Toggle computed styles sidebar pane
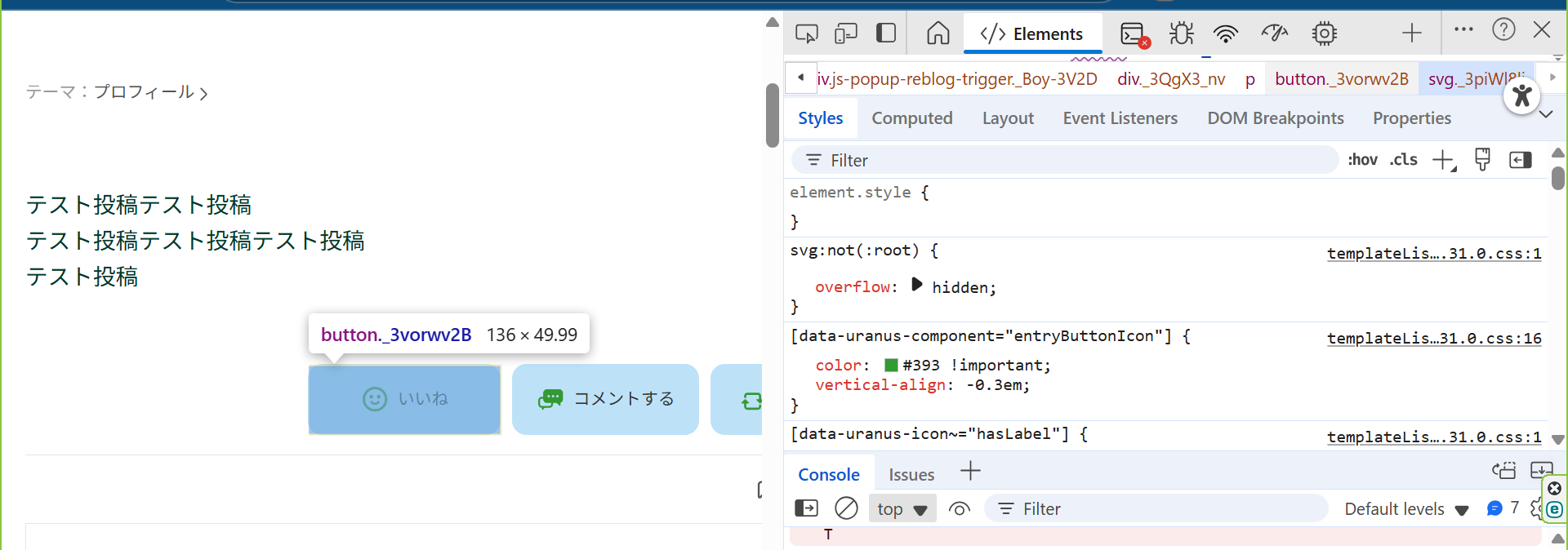Screen dimensions: 1568x550 coord(1521,160)
